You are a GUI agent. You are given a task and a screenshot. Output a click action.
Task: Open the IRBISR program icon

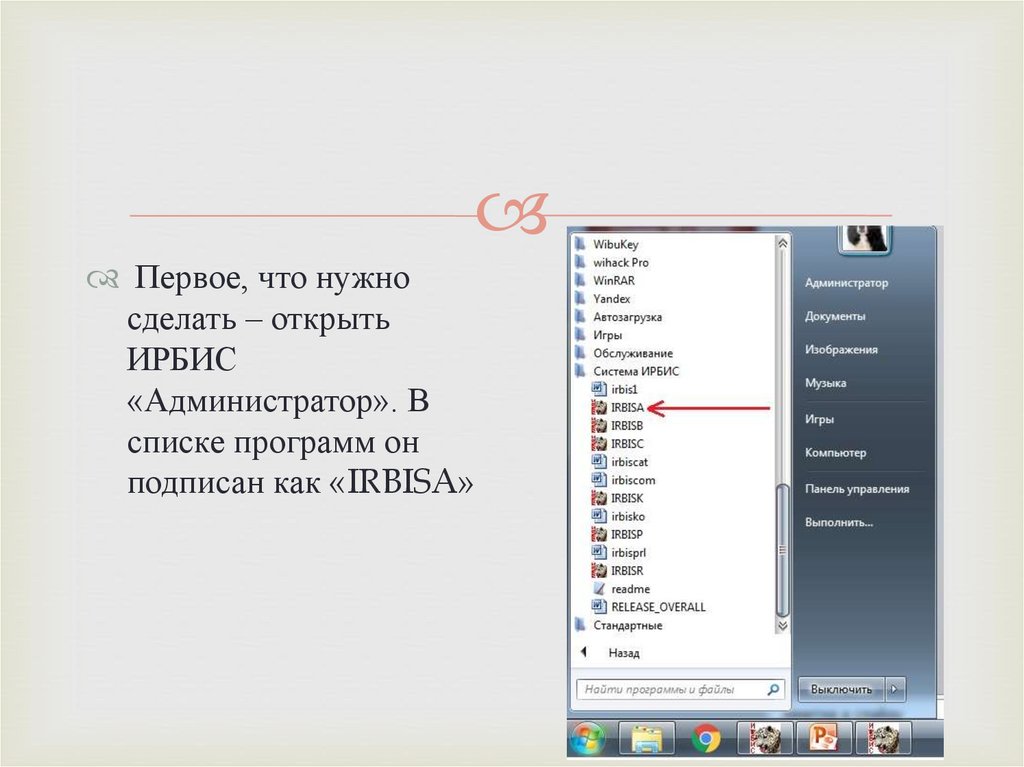pos(599,571)
